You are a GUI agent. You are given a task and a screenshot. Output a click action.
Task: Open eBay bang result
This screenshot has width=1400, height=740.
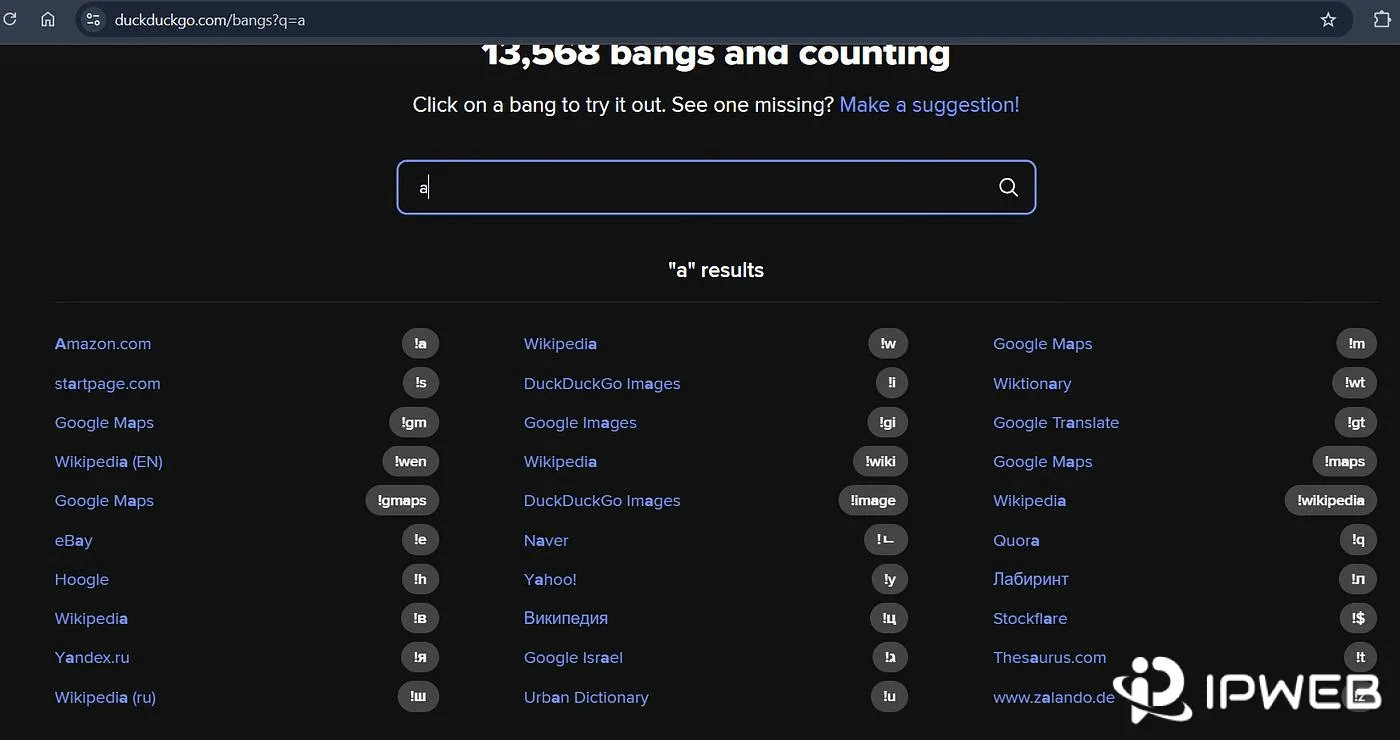coord(73,540)
